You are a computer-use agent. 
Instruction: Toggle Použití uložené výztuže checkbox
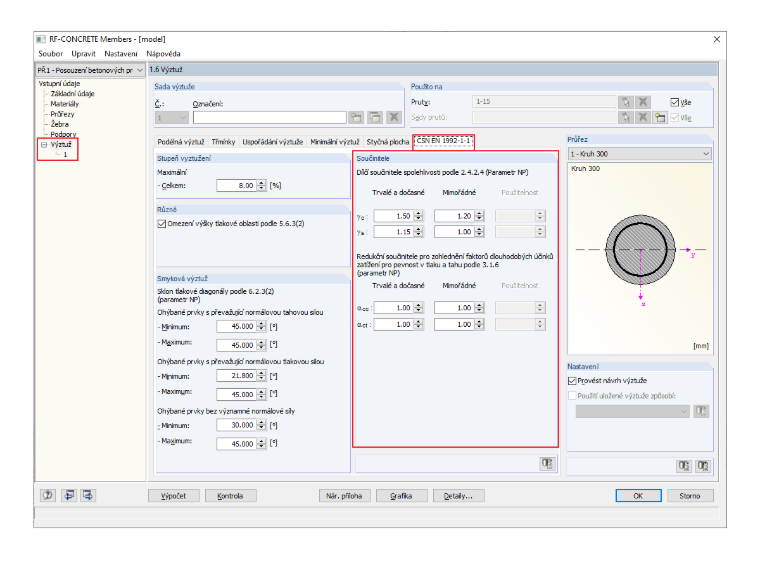pos(572,396)
